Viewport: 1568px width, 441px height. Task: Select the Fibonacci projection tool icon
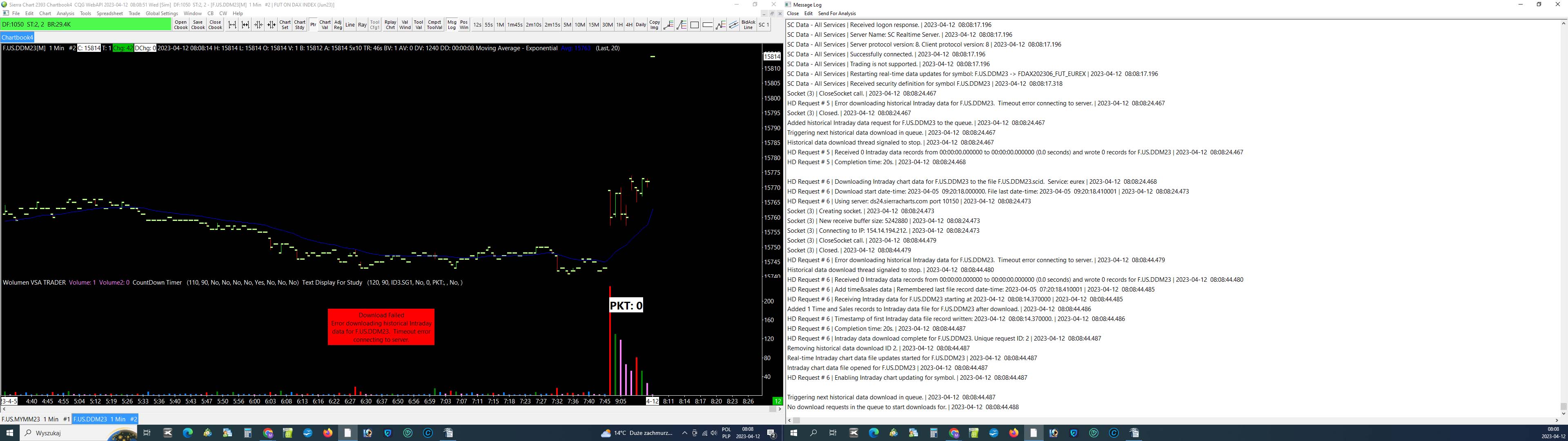720,25
